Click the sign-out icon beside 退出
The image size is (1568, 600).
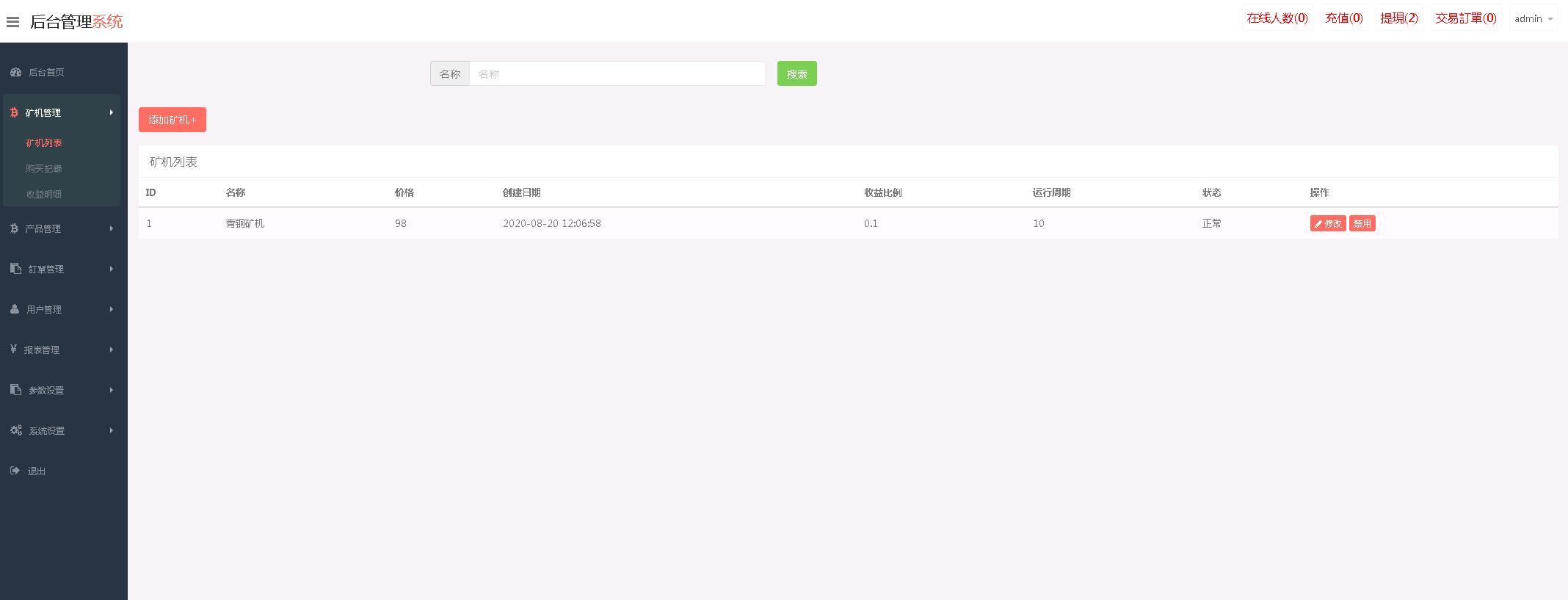15,471
